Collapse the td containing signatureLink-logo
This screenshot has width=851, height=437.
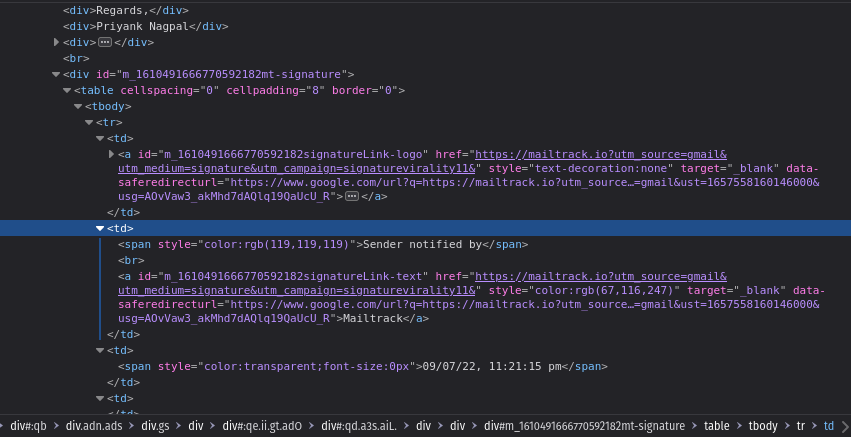100,138
